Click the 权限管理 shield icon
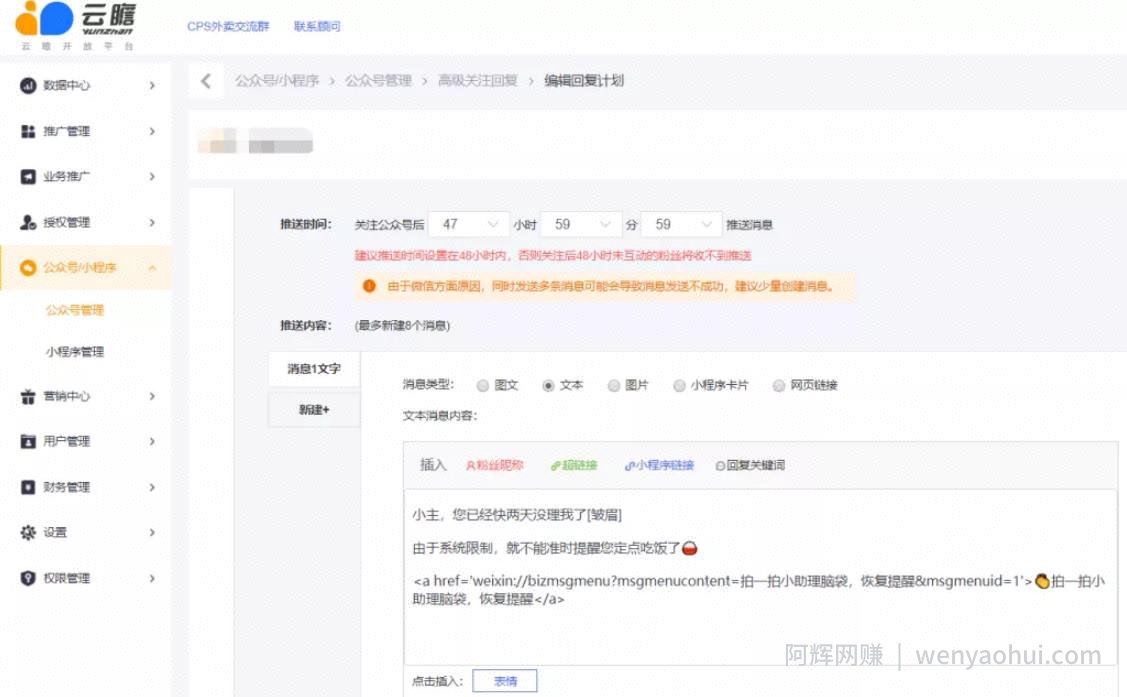Image resolution: width=1127 pixels, height=697 pixels. point(28,578)
